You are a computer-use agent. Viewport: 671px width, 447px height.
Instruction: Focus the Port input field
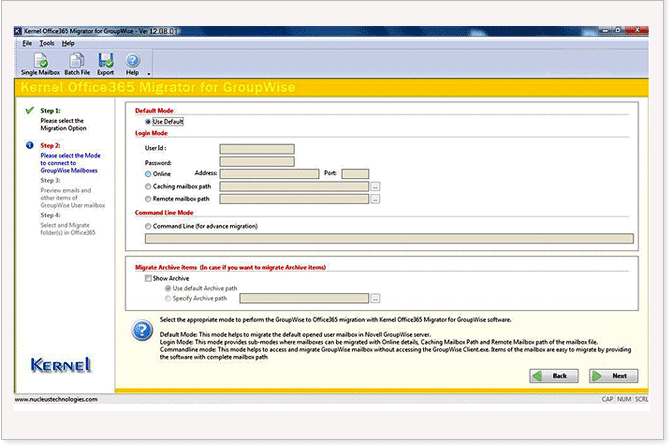point(355,174)
